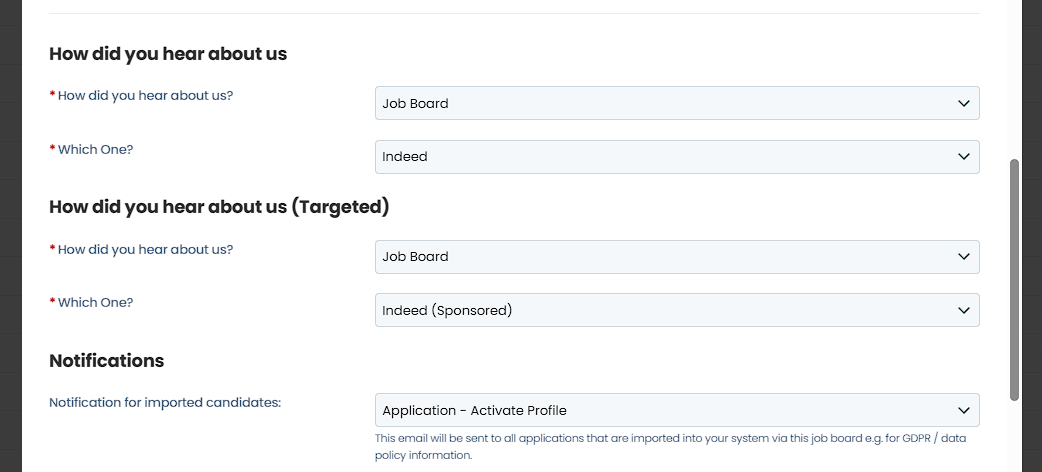Click top 'How did you hear about us' heading
Screen dimensions: 1042x472
(x=168, y=54)
